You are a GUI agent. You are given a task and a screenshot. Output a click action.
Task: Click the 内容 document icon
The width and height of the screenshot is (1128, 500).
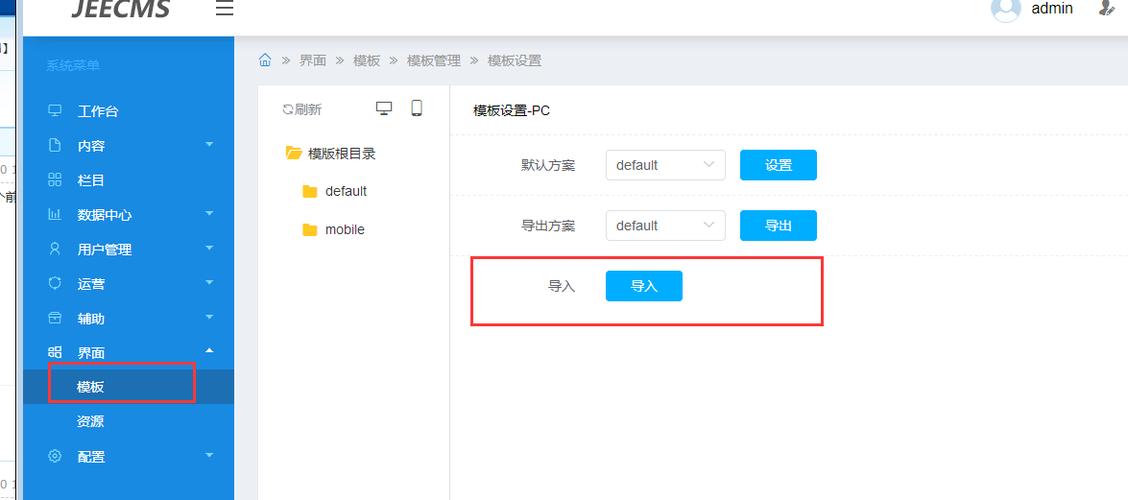coord(55,145)
